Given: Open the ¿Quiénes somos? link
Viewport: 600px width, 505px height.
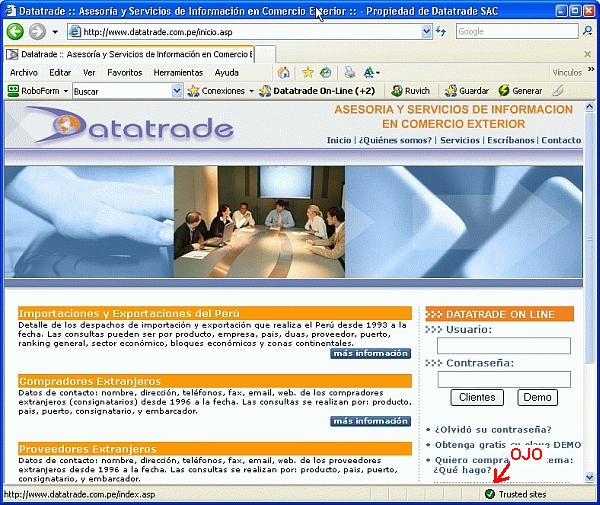Looking at the screenshot, I should 395,140.
